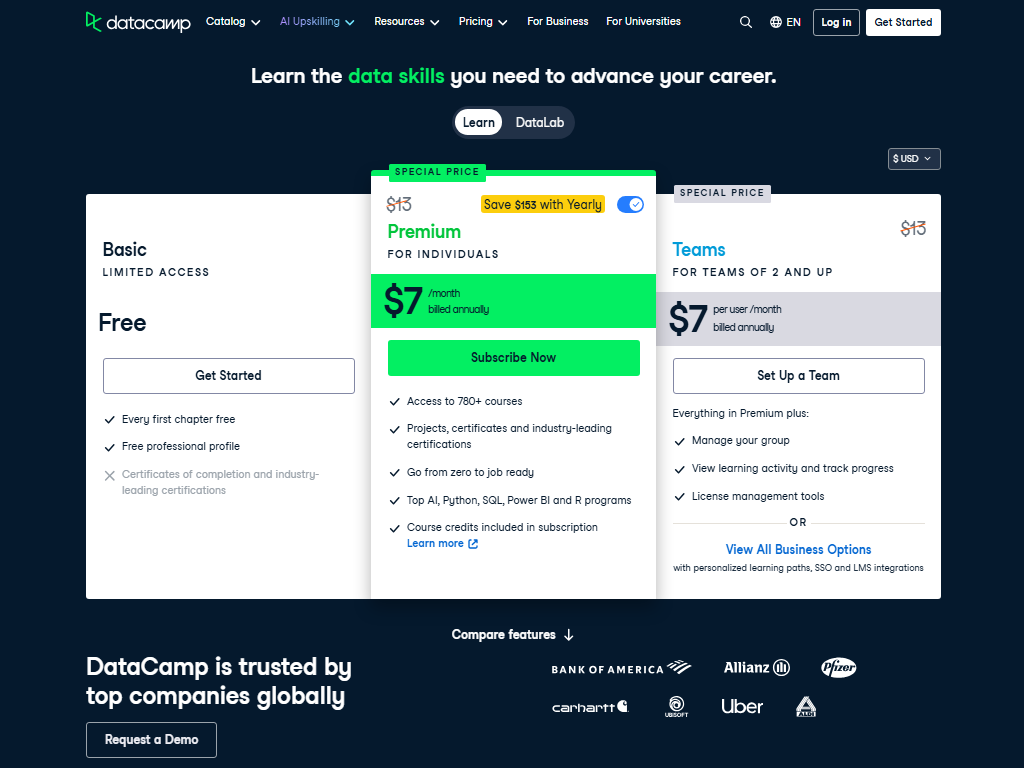Click 'Course credits included in subscription'

pos(502,527)
